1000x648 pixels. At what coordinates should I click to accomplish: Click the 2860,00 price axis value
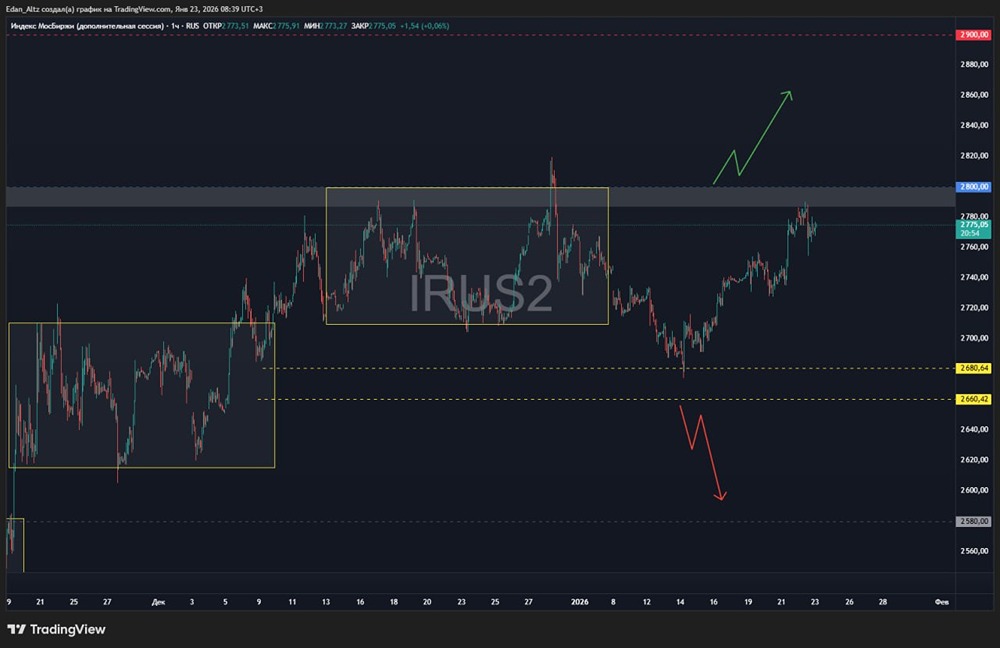pos(974,95)
